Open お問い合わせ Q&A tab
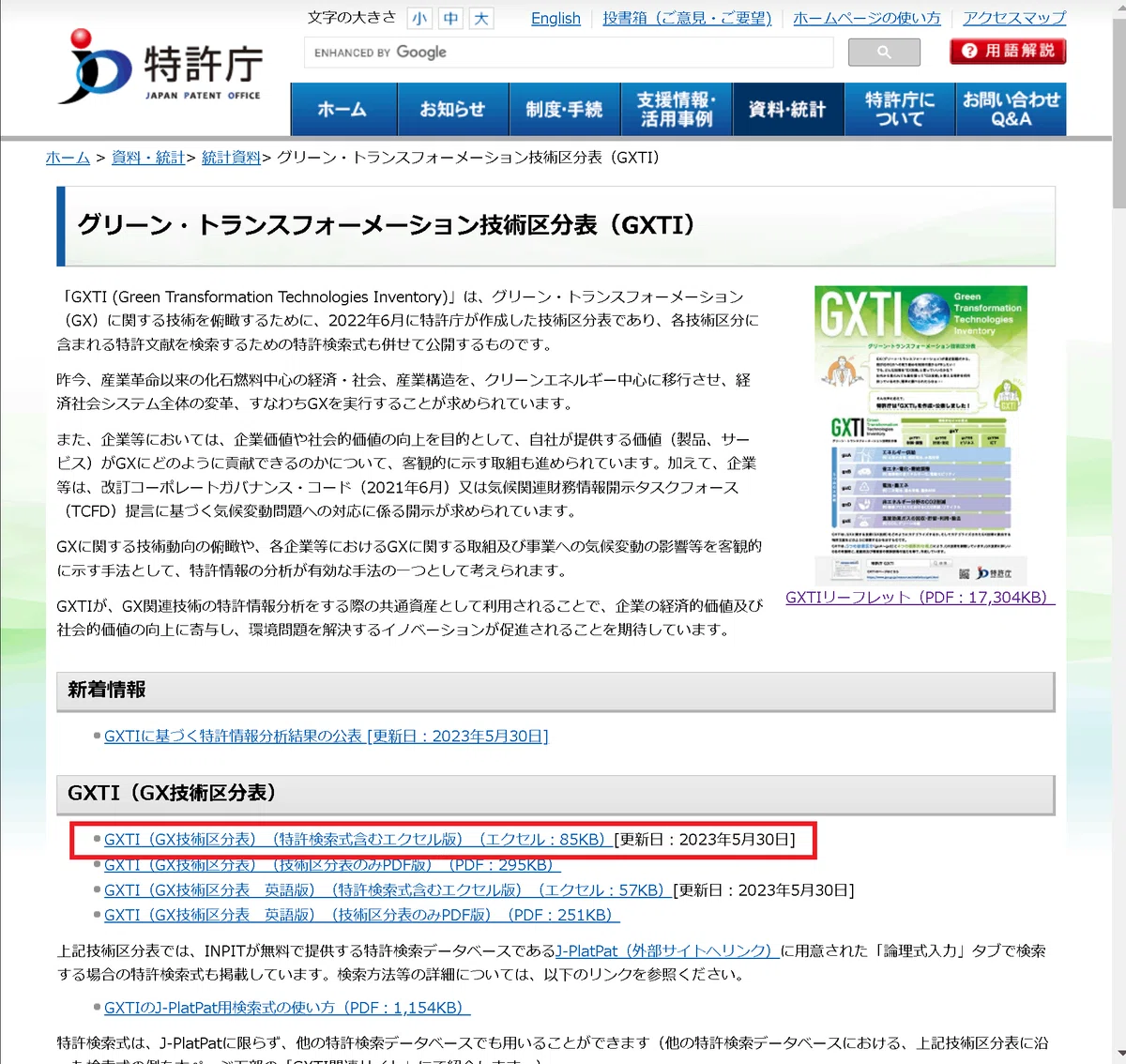Screen dimensions: 1126x1064 [x=1011, y=110]
